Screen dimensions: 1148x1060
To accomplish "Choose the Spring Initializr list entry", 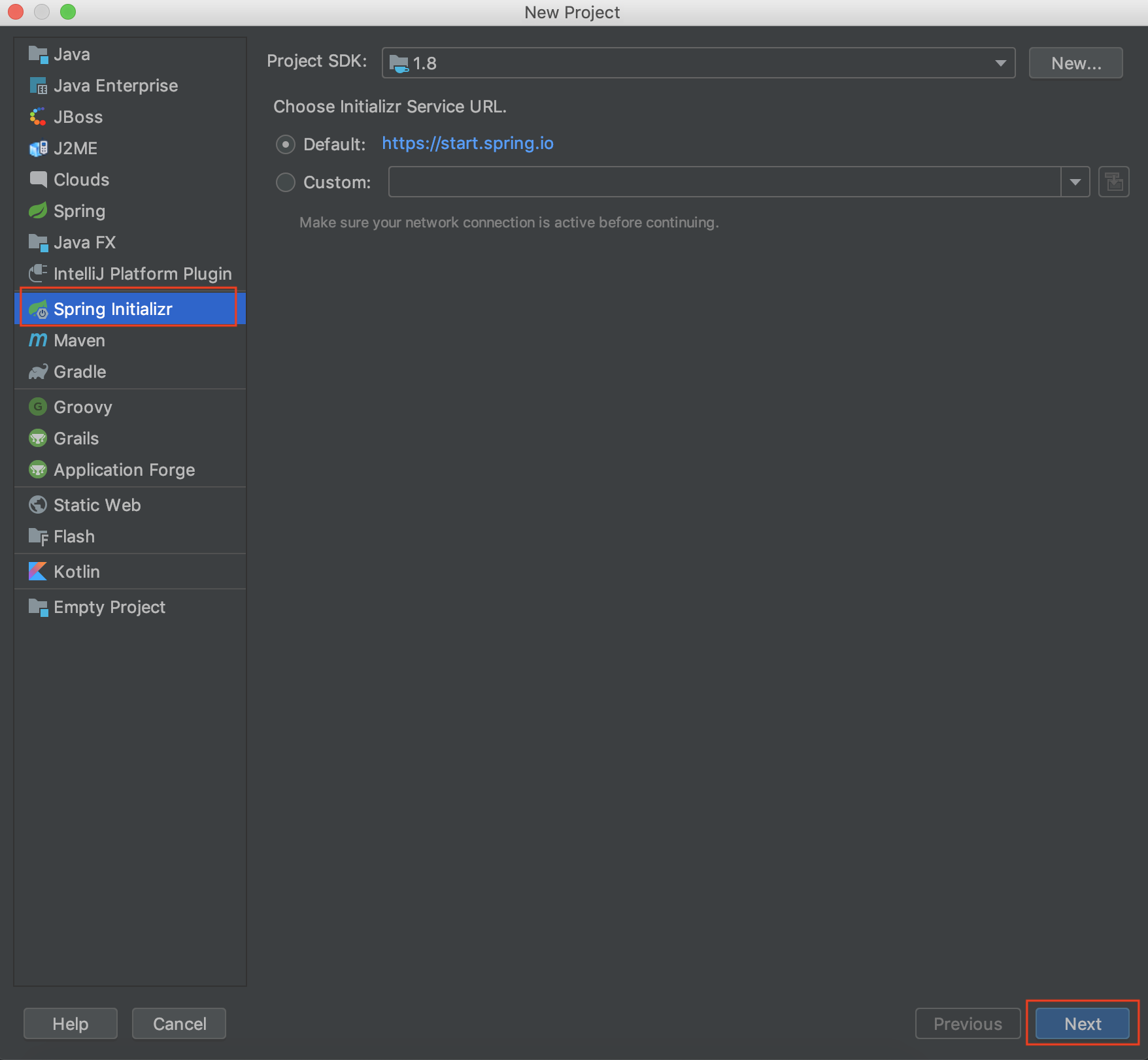I will tap(130, 309).
